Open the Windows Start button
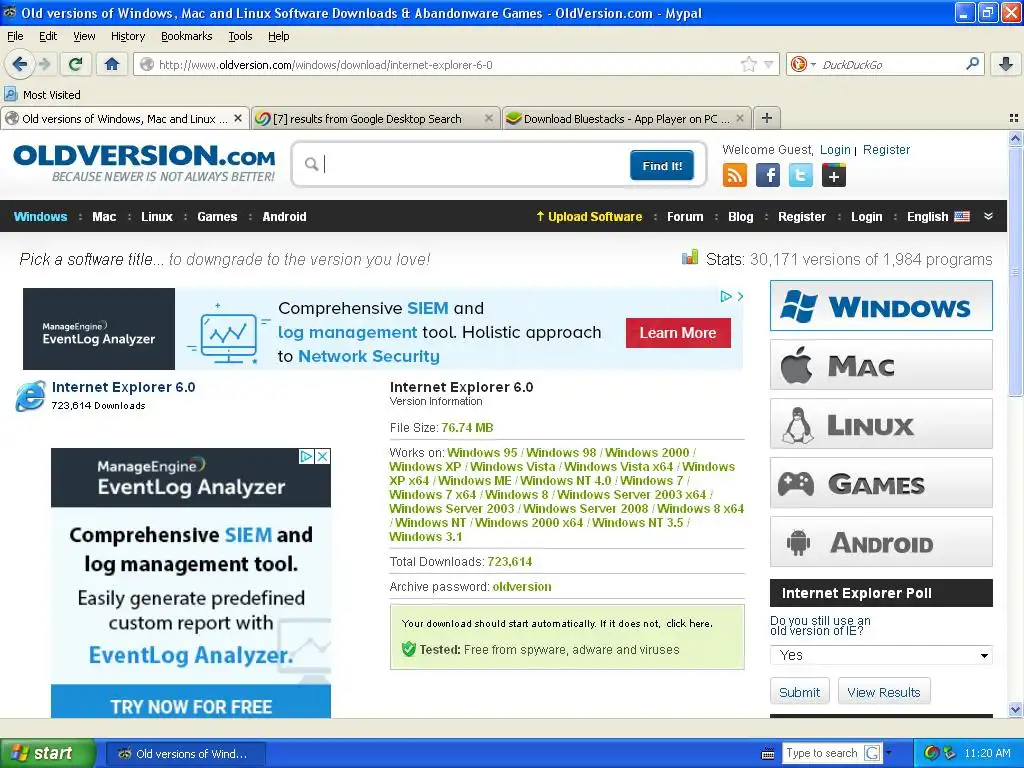The width and height of the screenshot is (1024, 768). pos(48,753)
